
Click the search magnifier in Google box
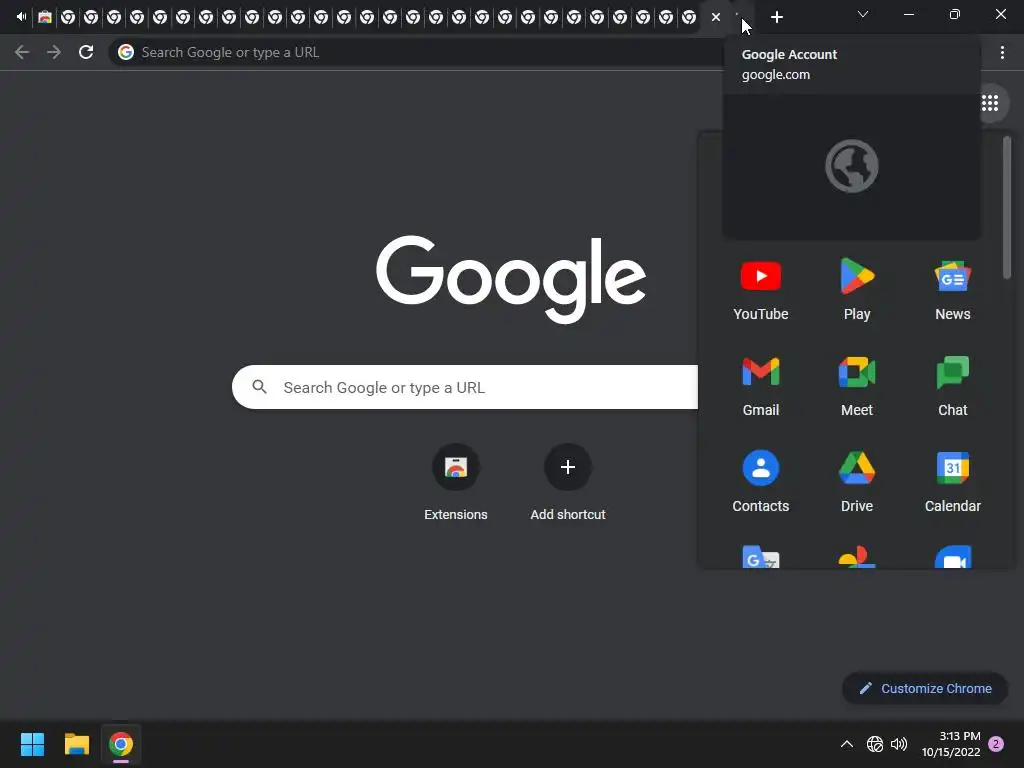click(x=259, y=387)
